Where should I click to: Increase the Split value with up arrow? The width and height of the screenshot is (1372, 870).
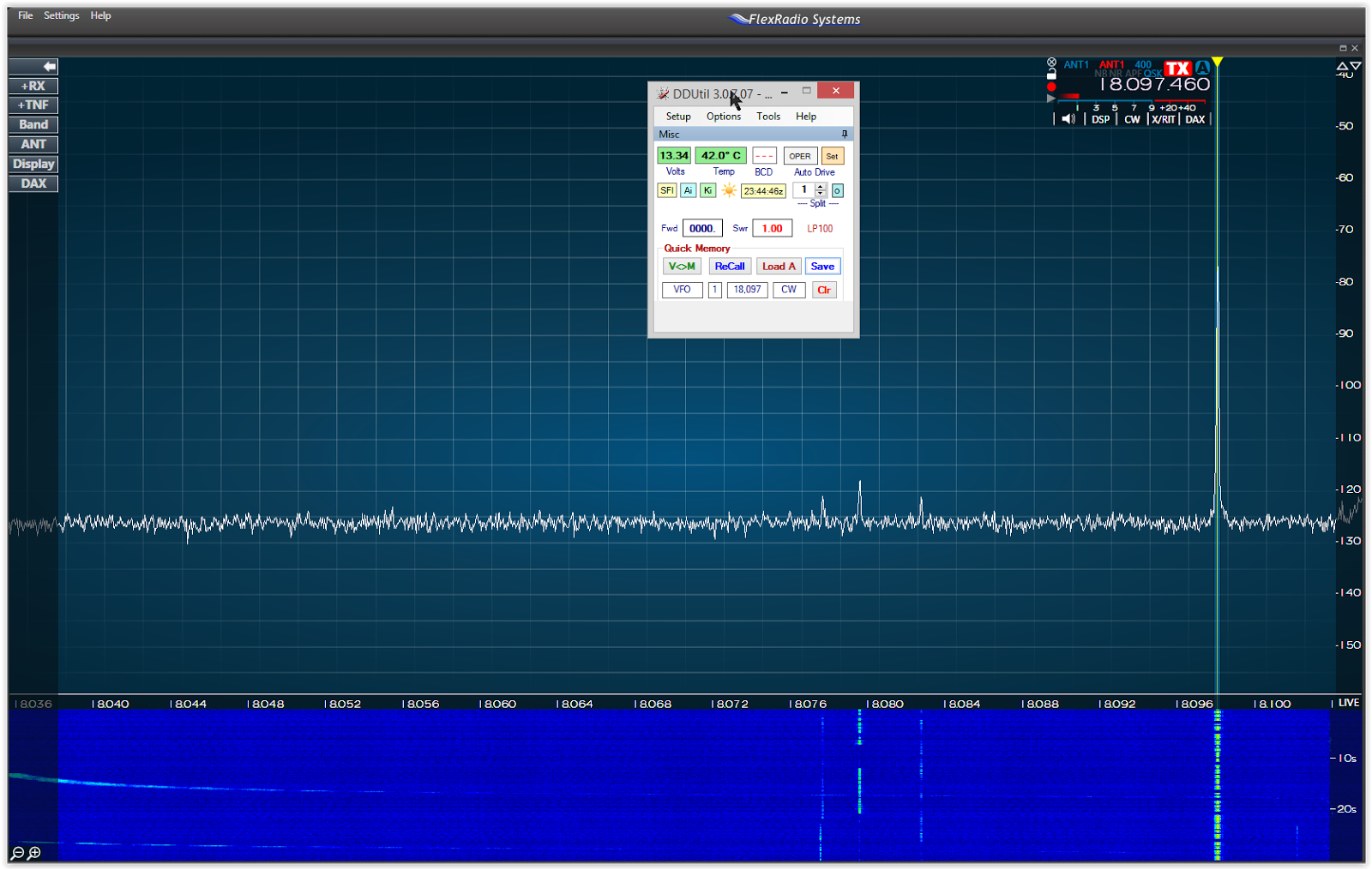821,187
